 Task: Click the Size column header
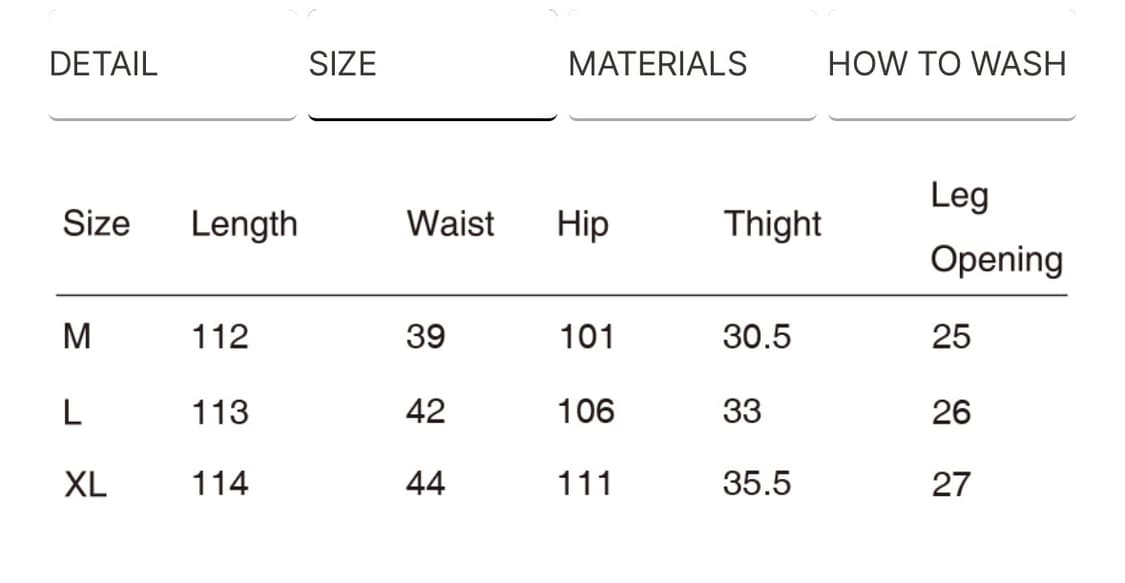(x=96, y=223)
